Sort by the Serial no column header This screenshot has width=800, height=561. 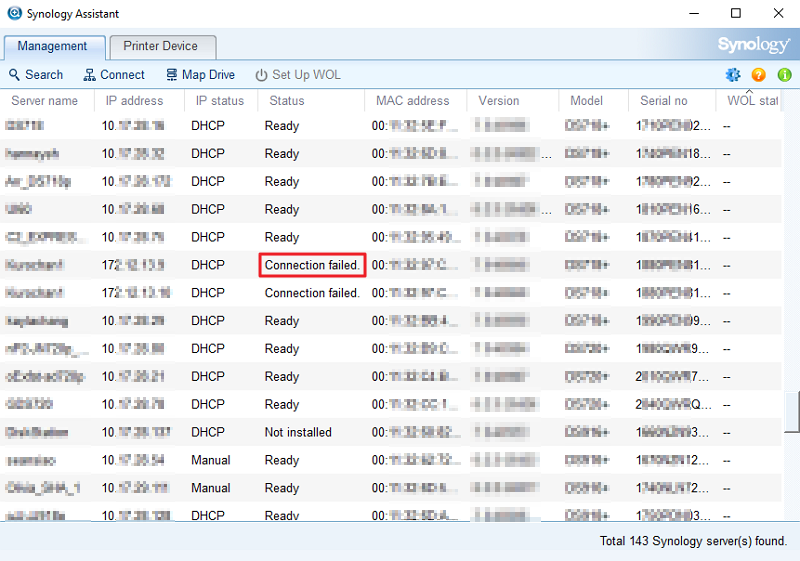point(664,101)
